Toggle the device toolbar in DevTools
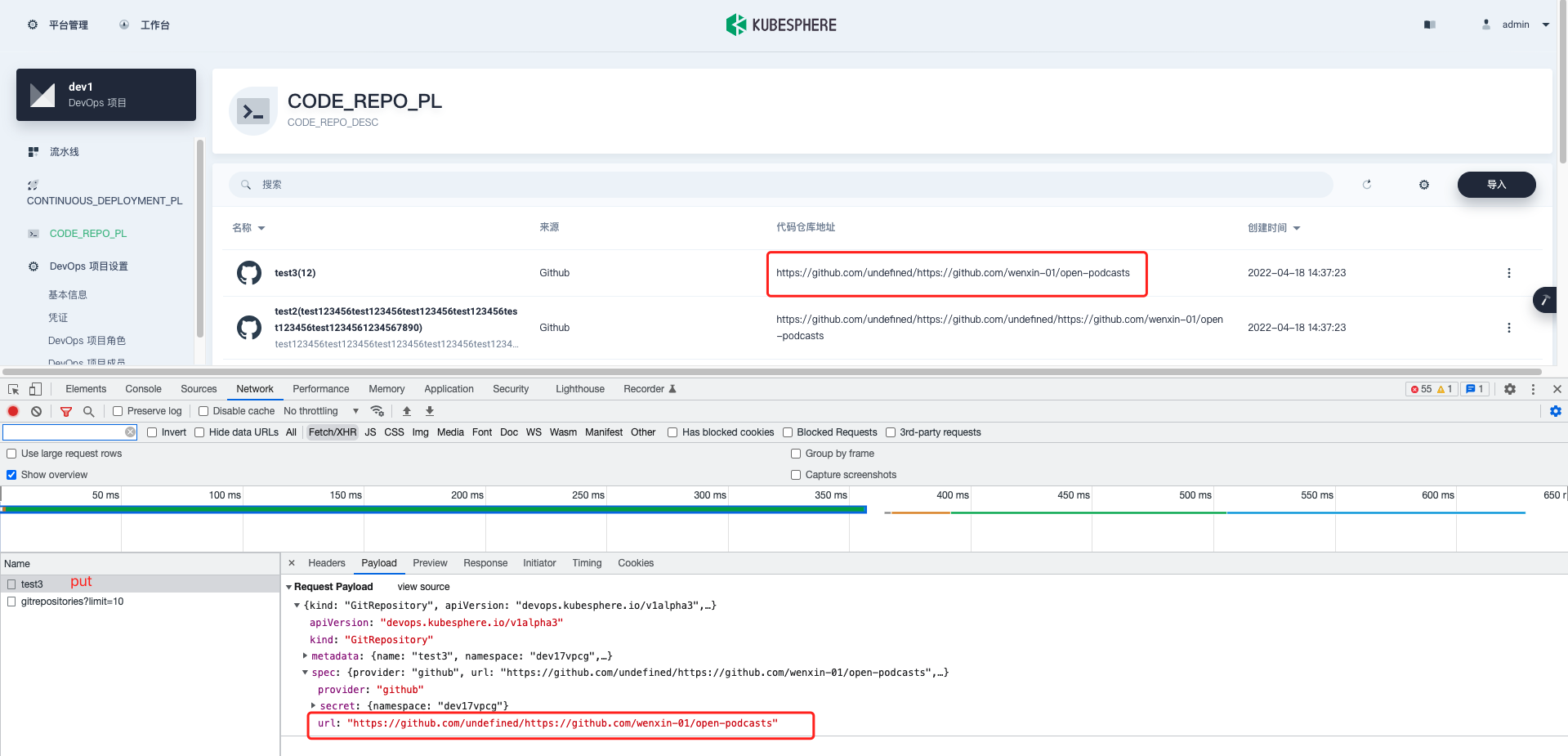1568x756 pixels. tap(34, 389)
